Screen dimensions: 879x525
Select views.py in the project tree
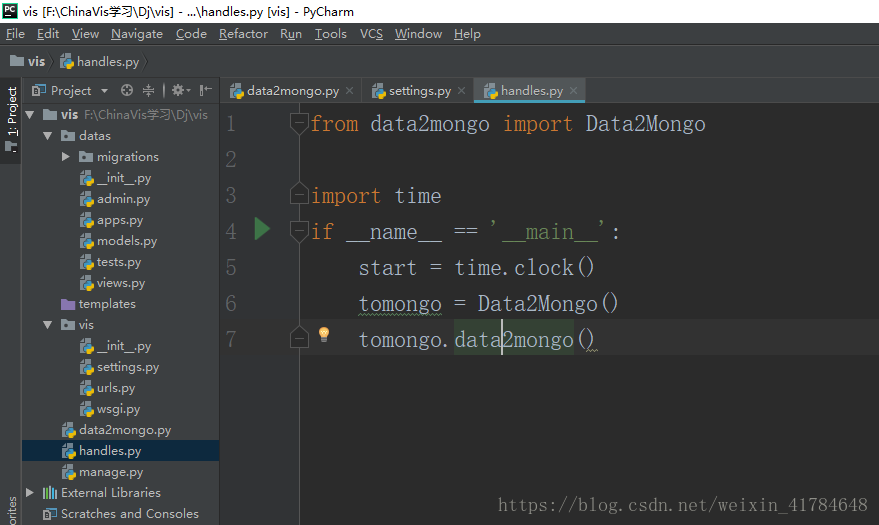(113, 283)
